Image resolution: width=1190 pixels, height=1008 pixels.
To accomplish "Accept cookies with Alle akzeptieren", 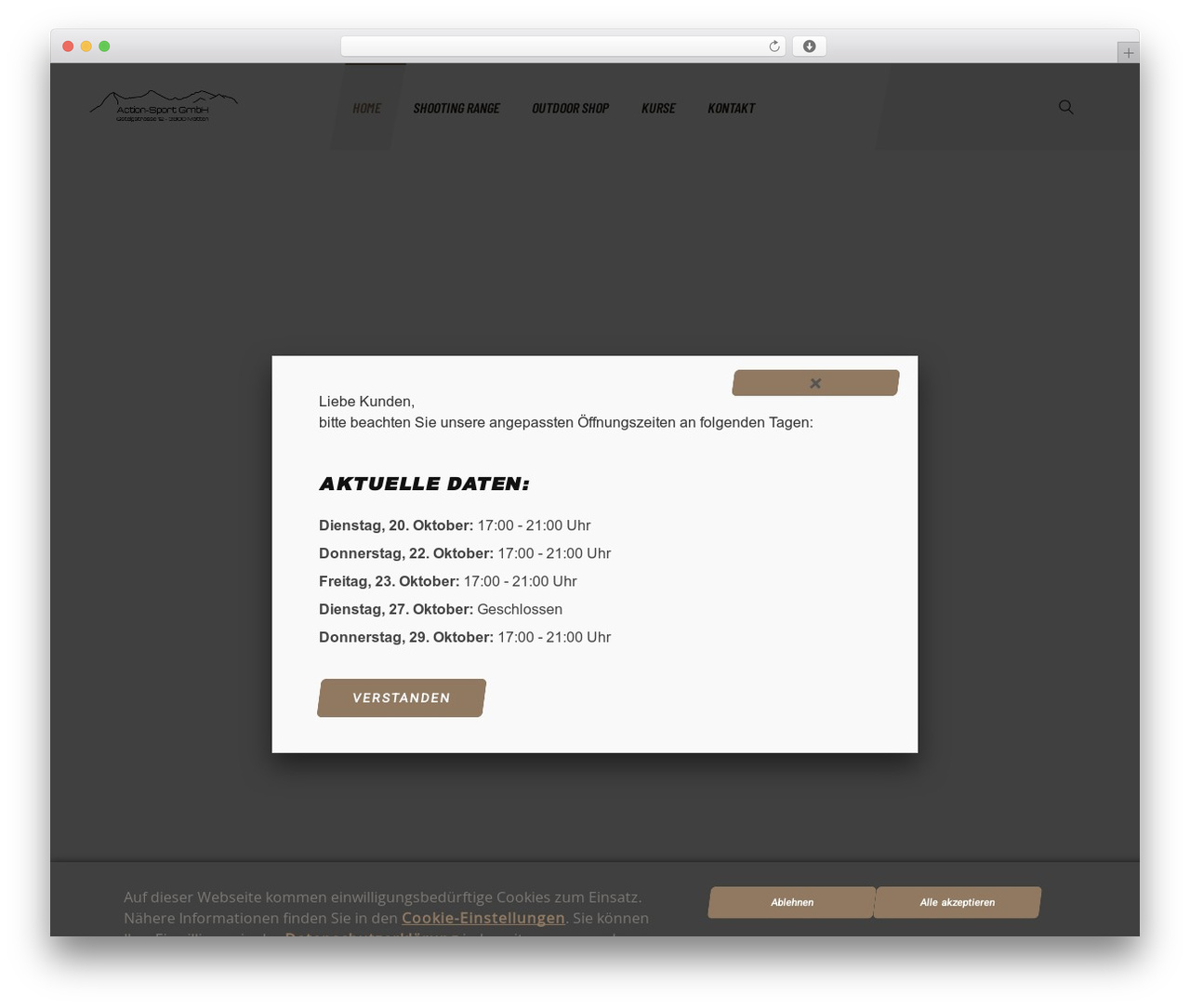I will [x=958, y=902].
